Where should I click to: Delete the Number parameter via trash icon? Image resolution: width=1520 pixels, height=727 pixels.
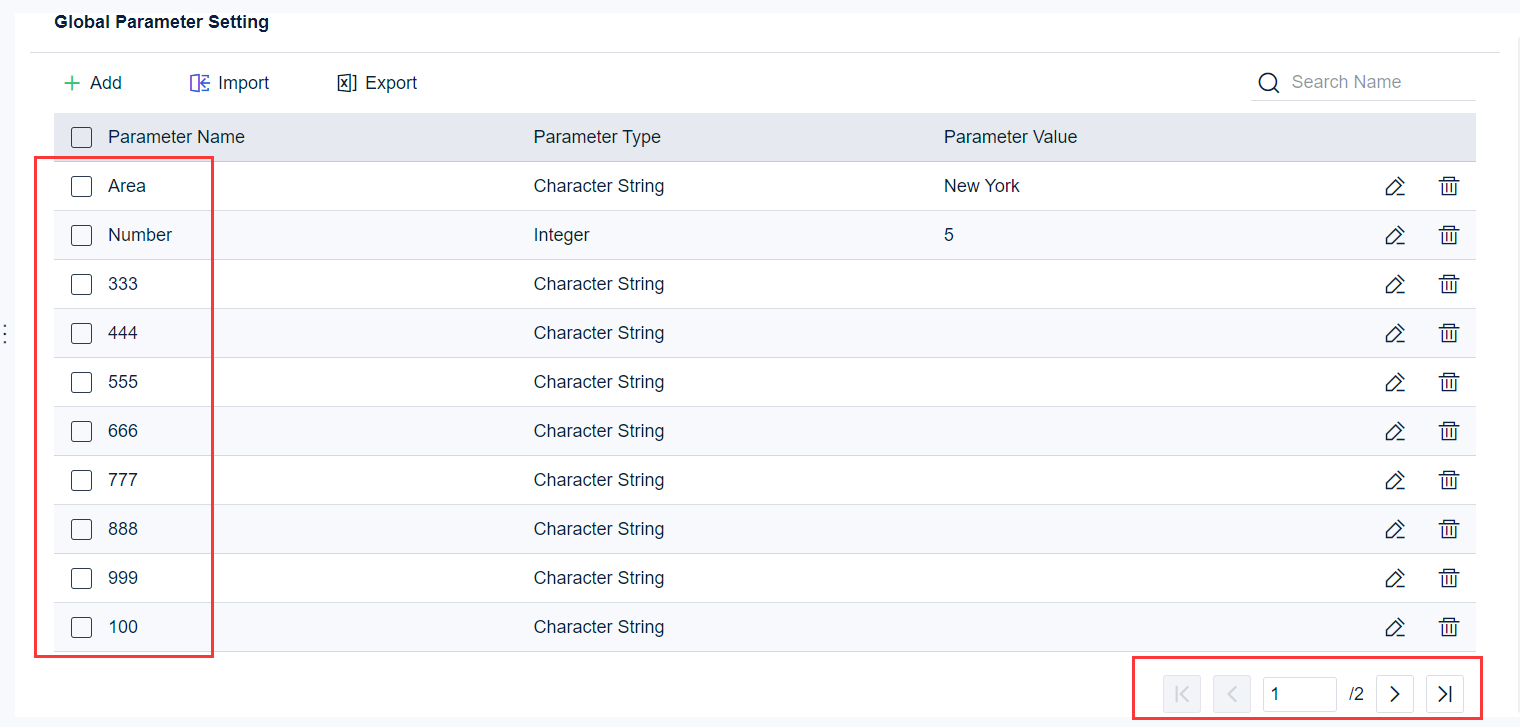[x=1449, y=235]
